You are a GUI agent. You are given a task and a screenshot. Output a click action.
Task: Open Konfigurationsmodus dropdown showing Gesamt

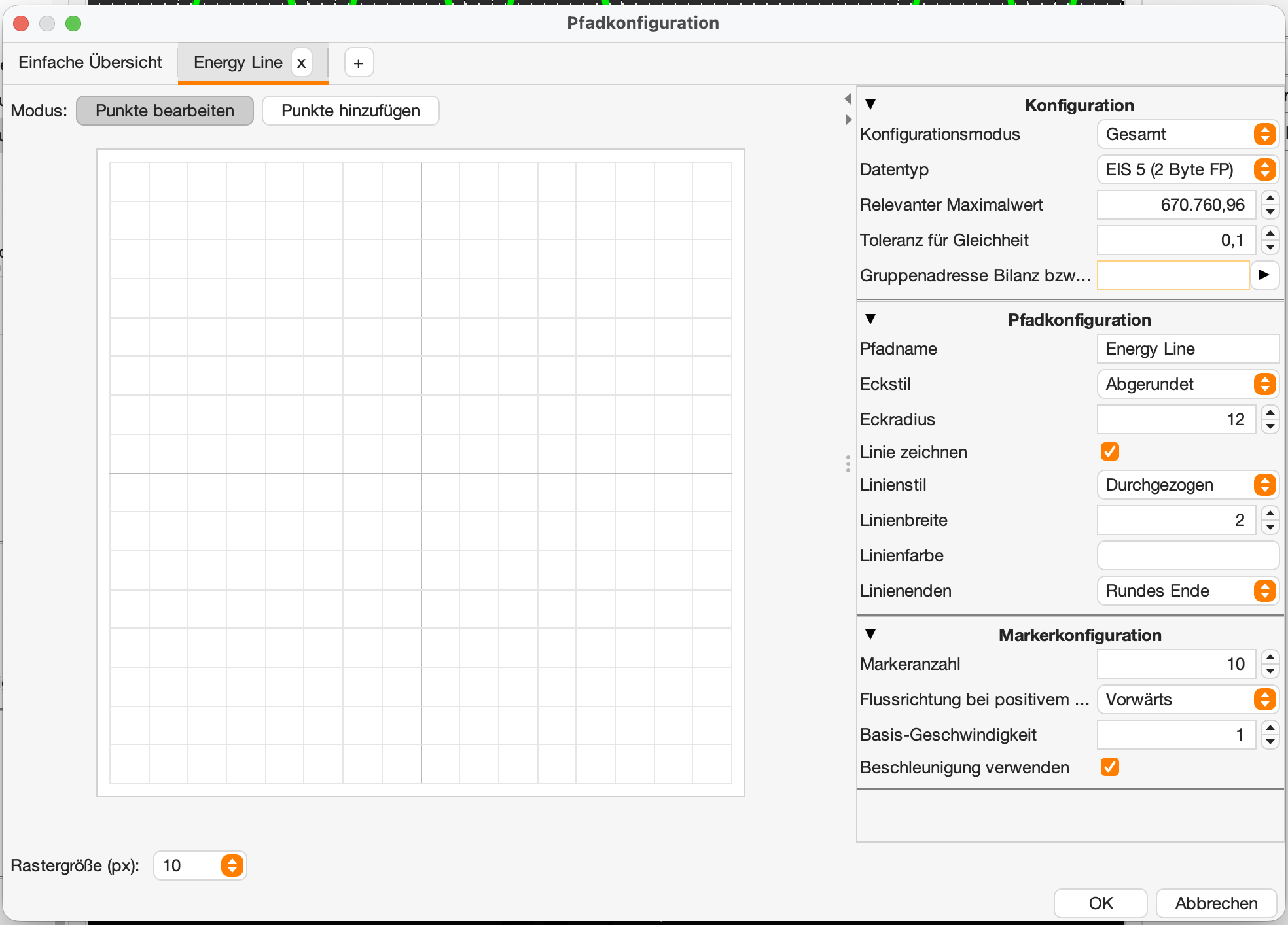pos(1187,134)
